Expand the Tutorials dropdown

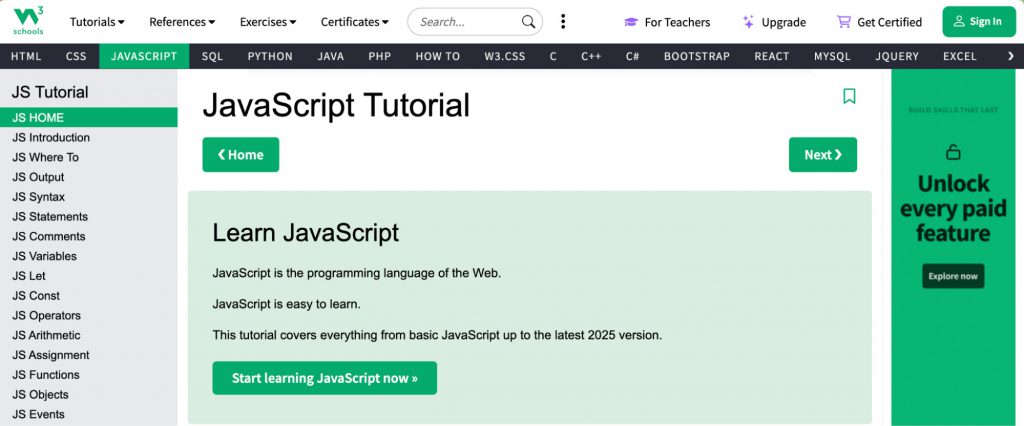coord(97,22)
